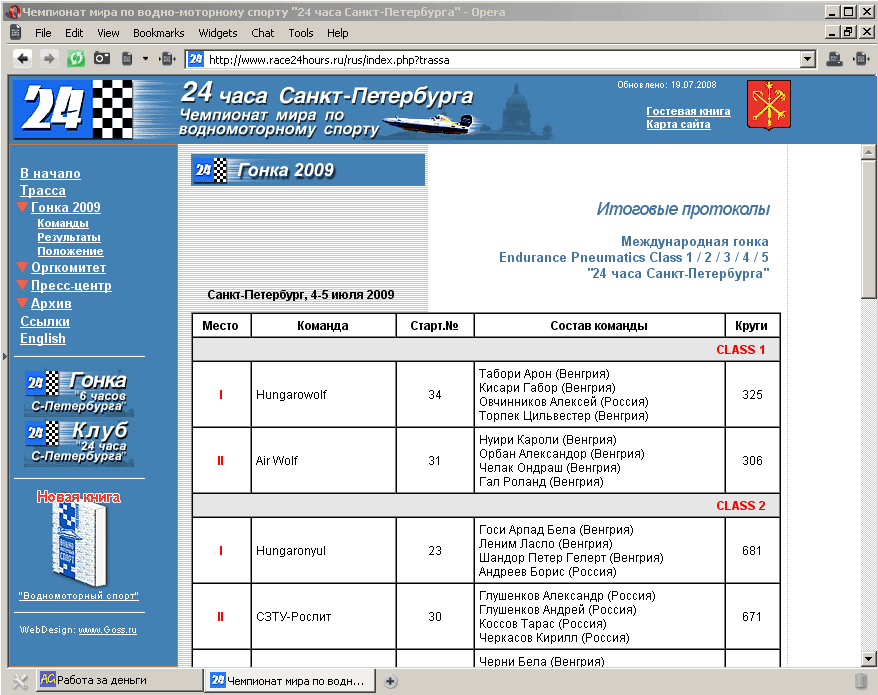The width and height of the screenshot is (878, 695).
Task: Open the Трасса sidebar link
Action: point(43,190)
